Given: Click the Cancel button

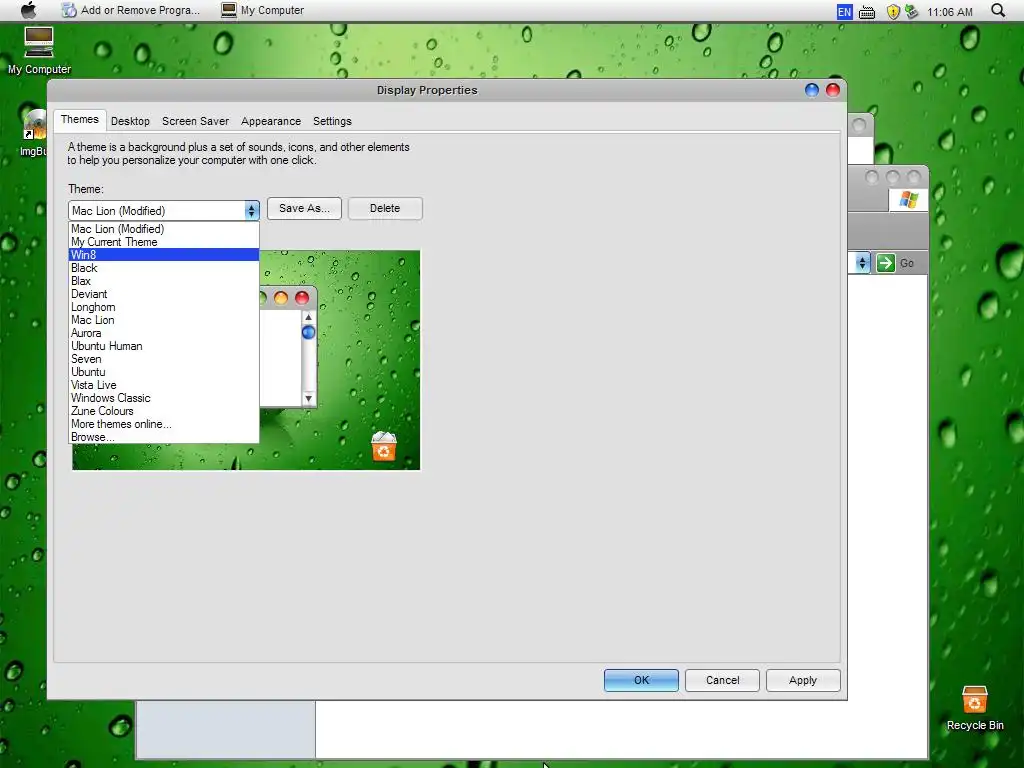Looking at the screenshot, I should pos(722,680).
